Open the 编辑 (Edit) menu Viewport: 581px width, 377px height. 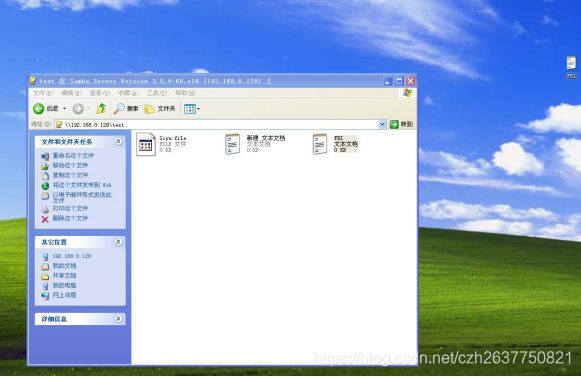point(71,93)
